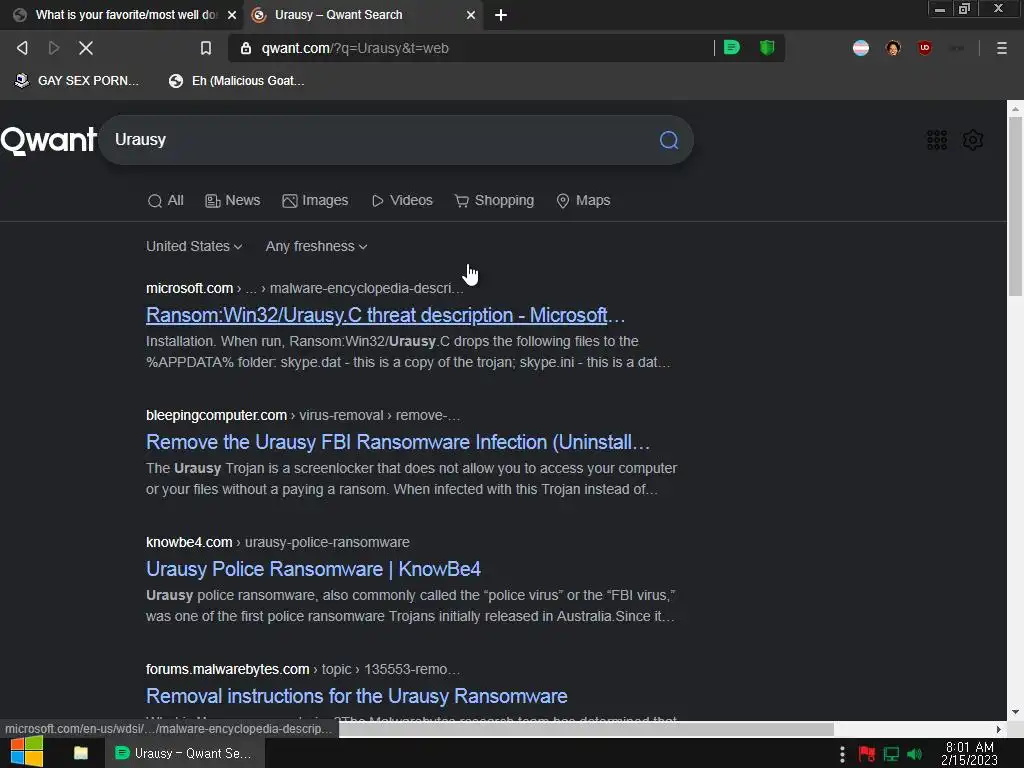Image resolution: width=1024 pixels, height=768 pixels.
Task: Click the padlock site info icon
Action: coord(246,48)
